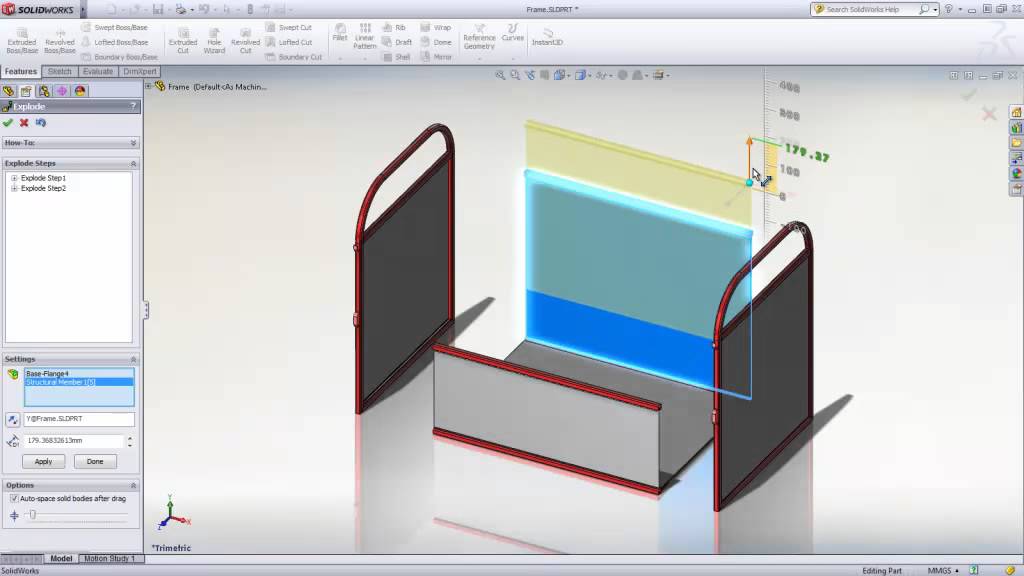
Task: Open the MMGS unit system dropdown
Action: [x=943, y=571]
